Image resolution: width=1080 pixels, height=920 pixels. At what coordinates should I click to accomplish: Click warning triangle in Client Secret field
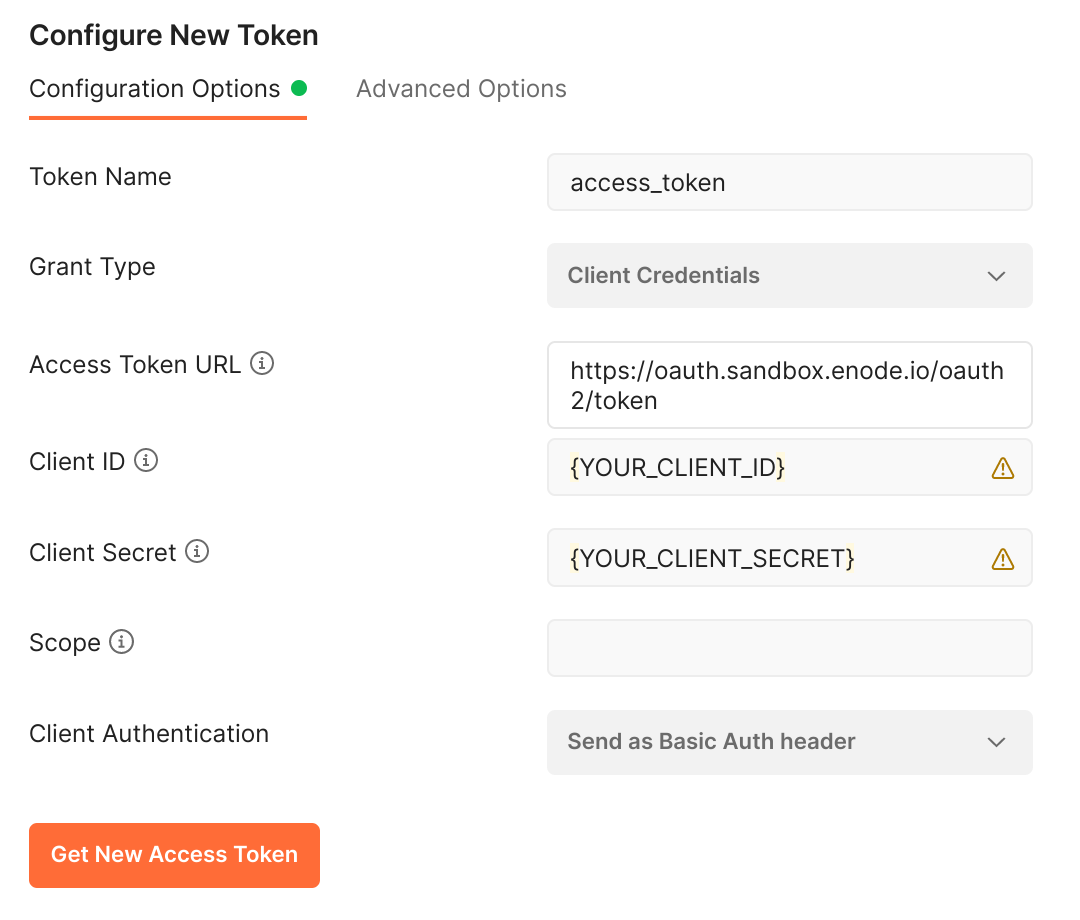pos(1002,558)
